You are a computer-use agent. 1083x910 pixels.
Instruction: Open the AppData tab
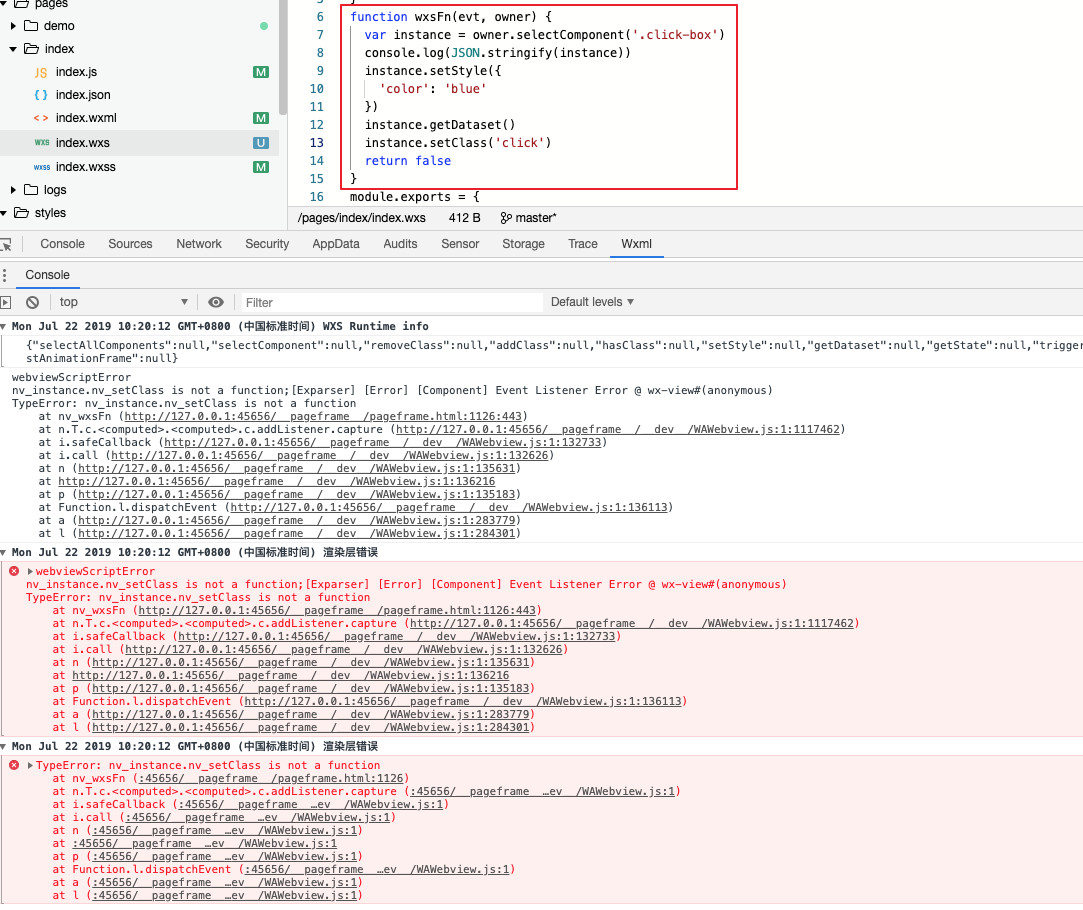(336, 244)
